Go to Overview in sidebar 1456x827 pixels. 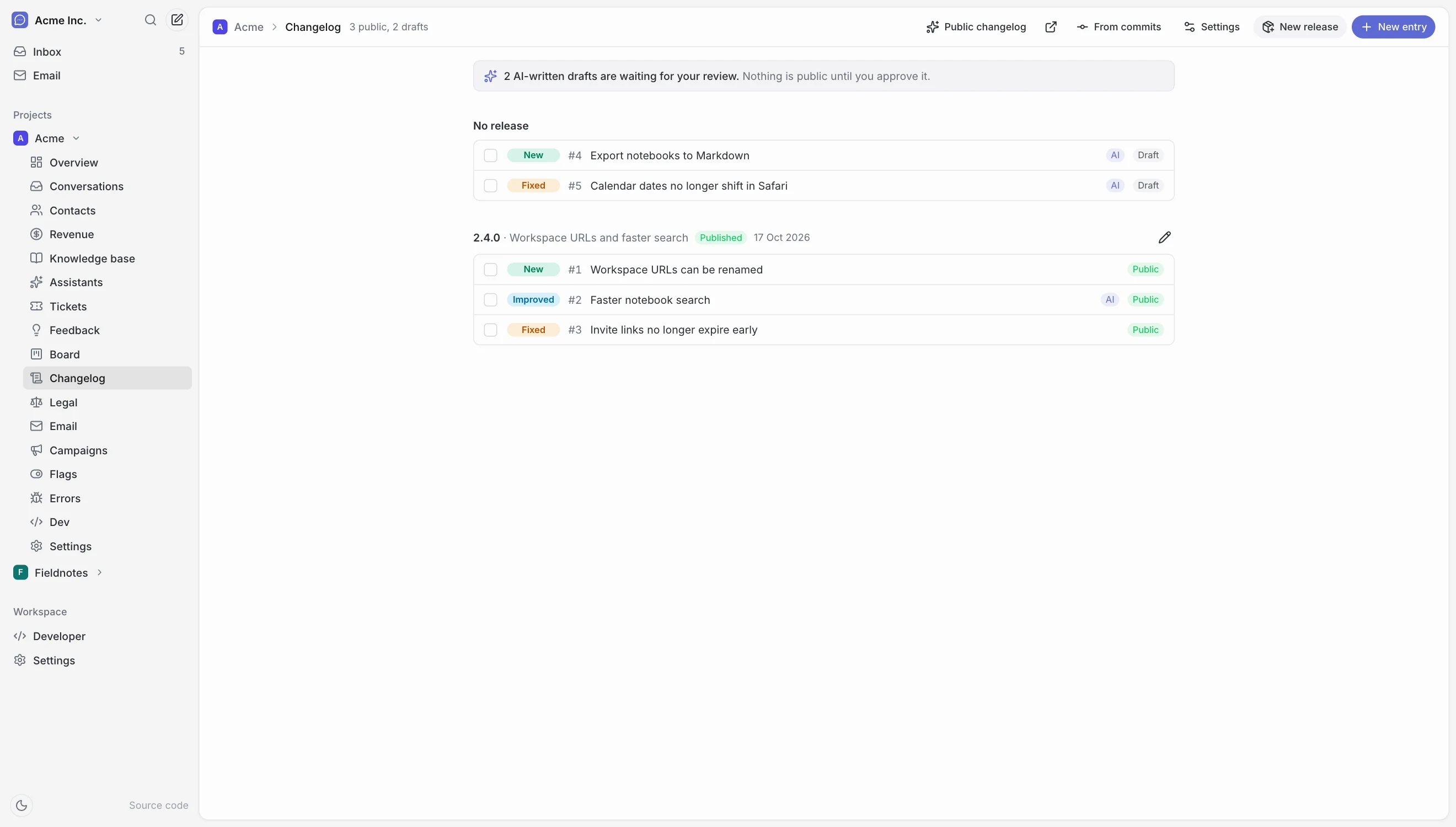107,163
